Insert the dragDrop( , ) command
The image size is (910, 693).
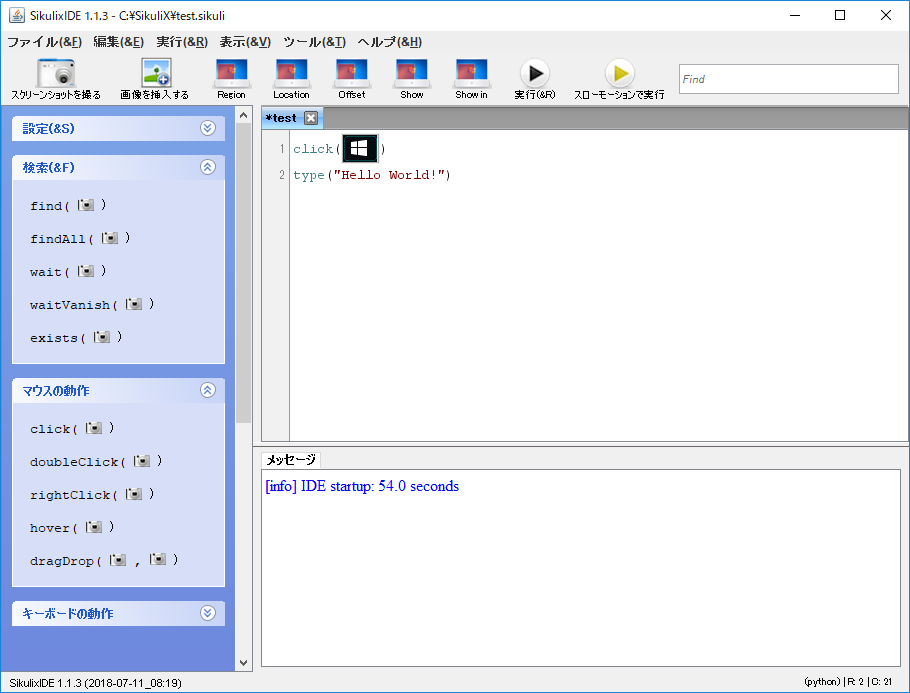[x=104, y=561]
